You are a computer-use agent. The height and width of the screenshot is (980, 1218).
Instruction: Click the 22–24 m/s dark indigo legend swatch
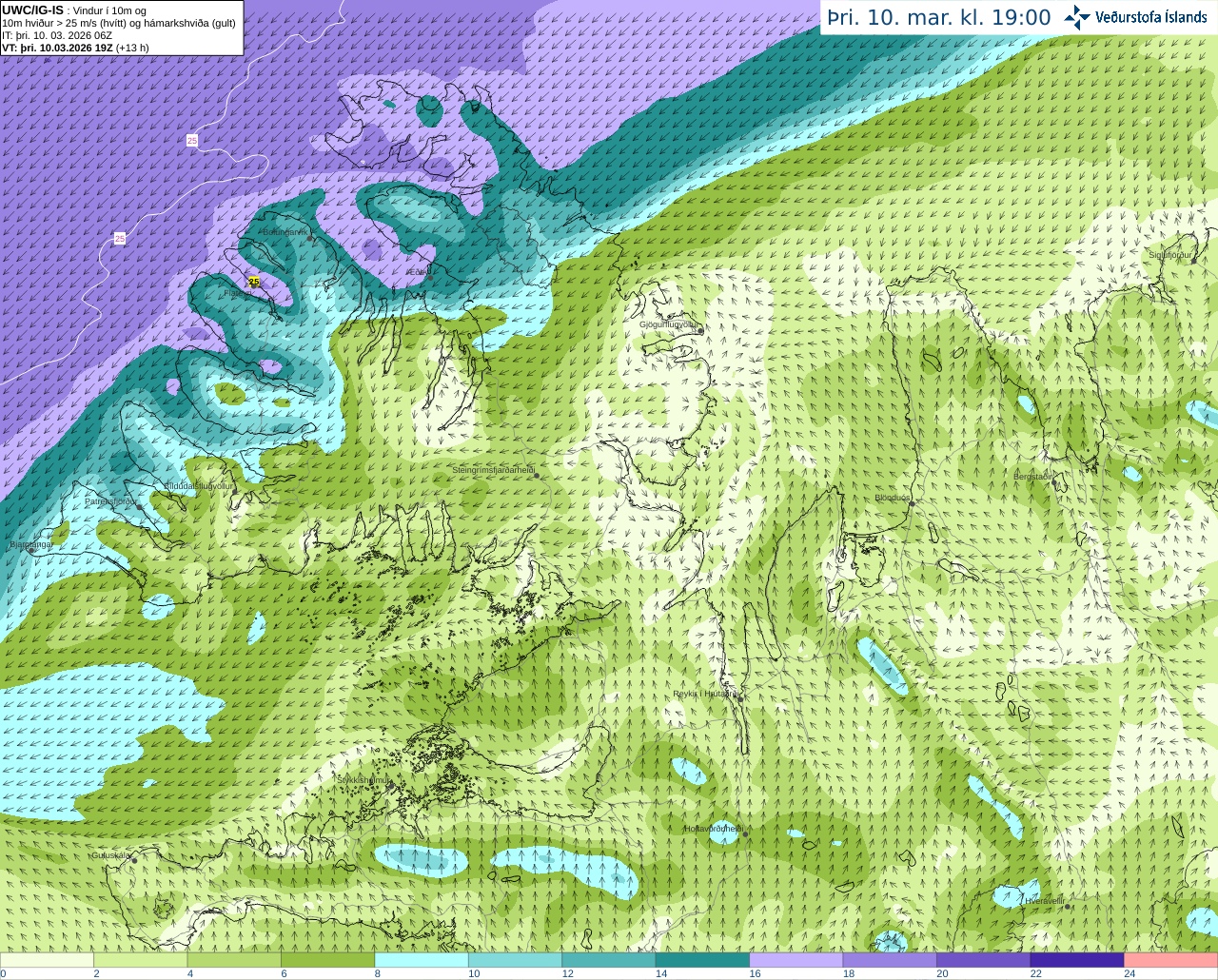coord(1077,960)
